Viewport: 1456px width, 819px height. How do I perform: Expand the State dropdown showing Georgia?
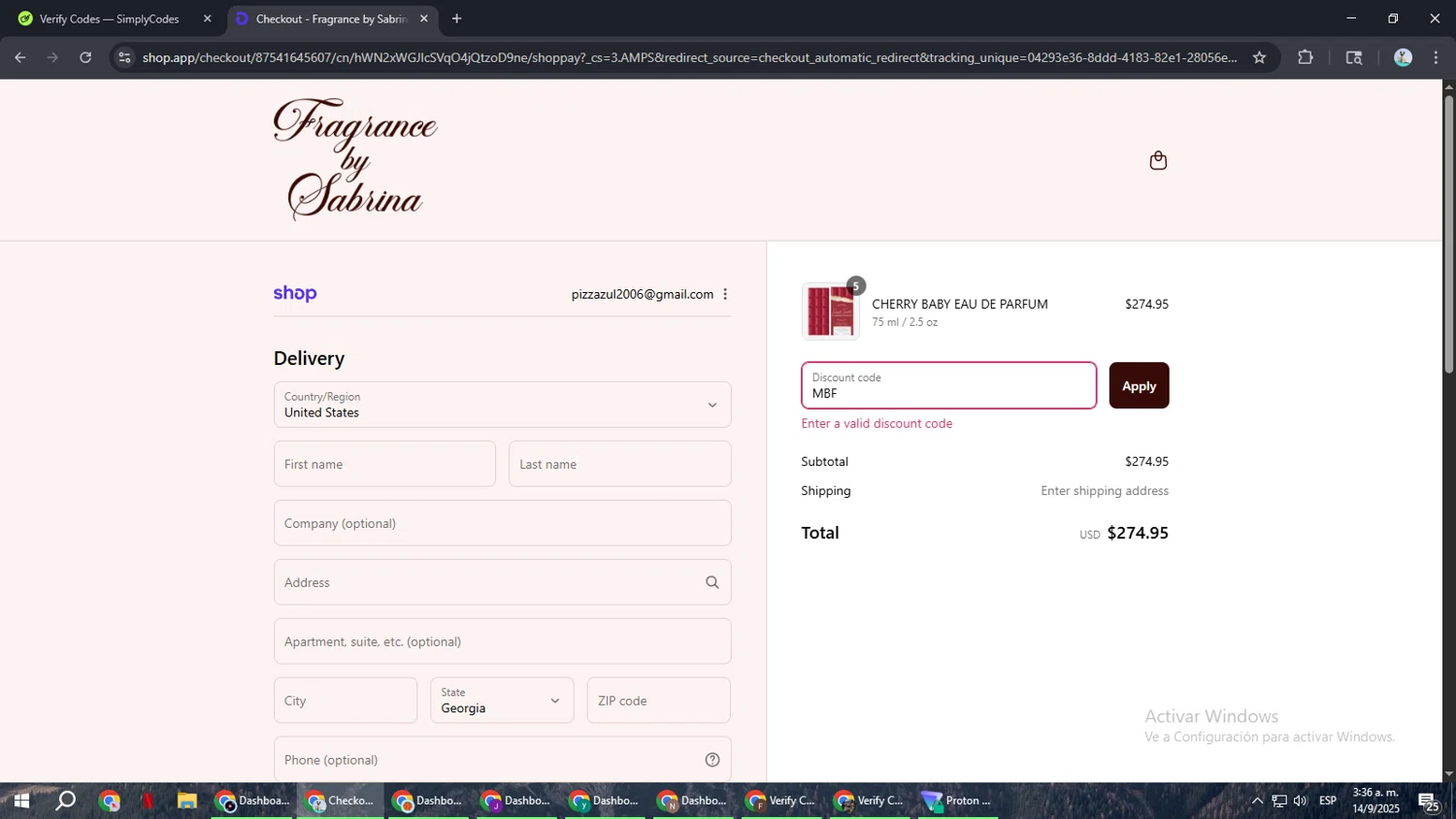[502, 701]
